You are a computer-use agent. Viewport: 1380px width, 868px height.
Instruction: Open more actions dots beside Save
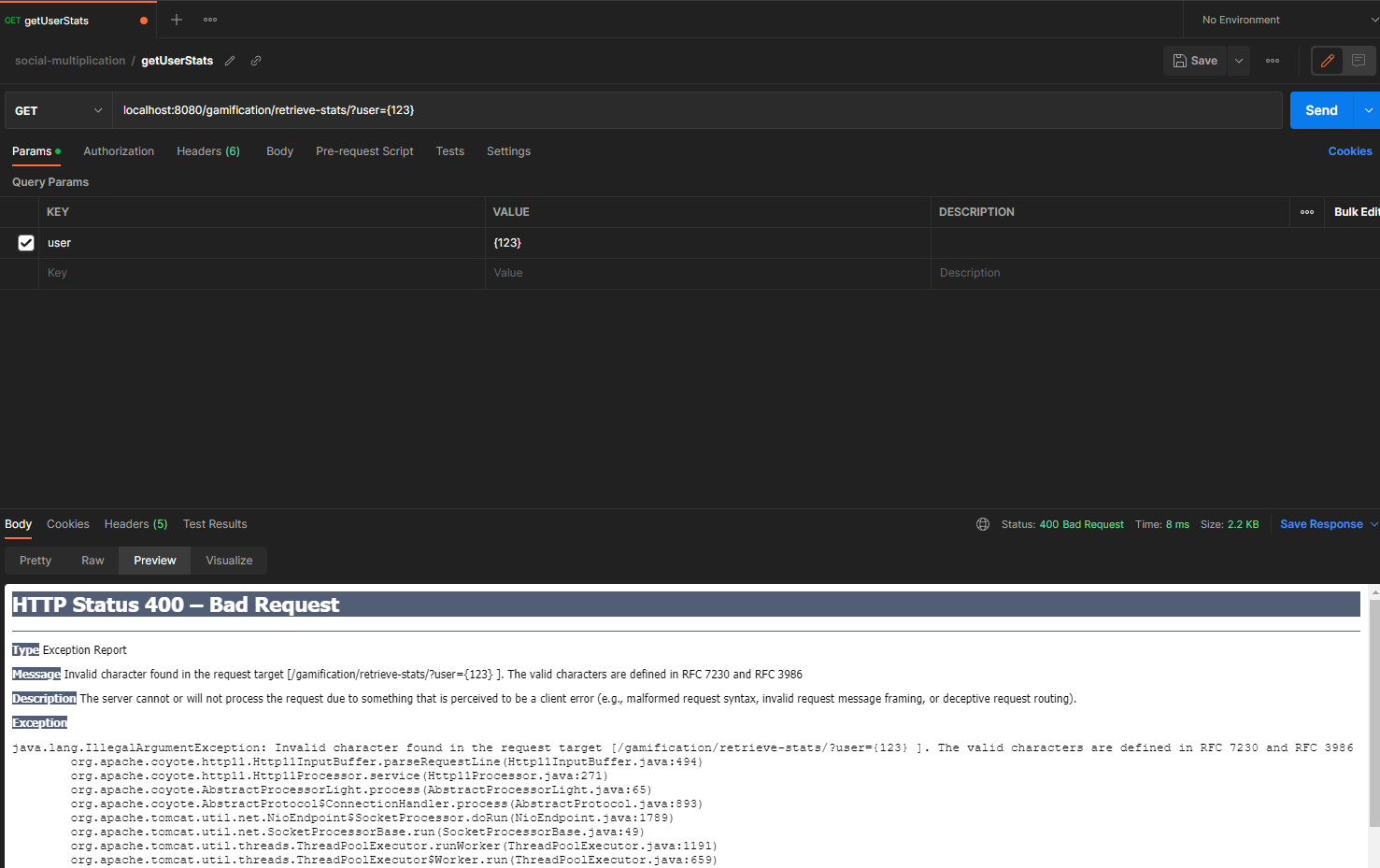(x=1273, y=61)
